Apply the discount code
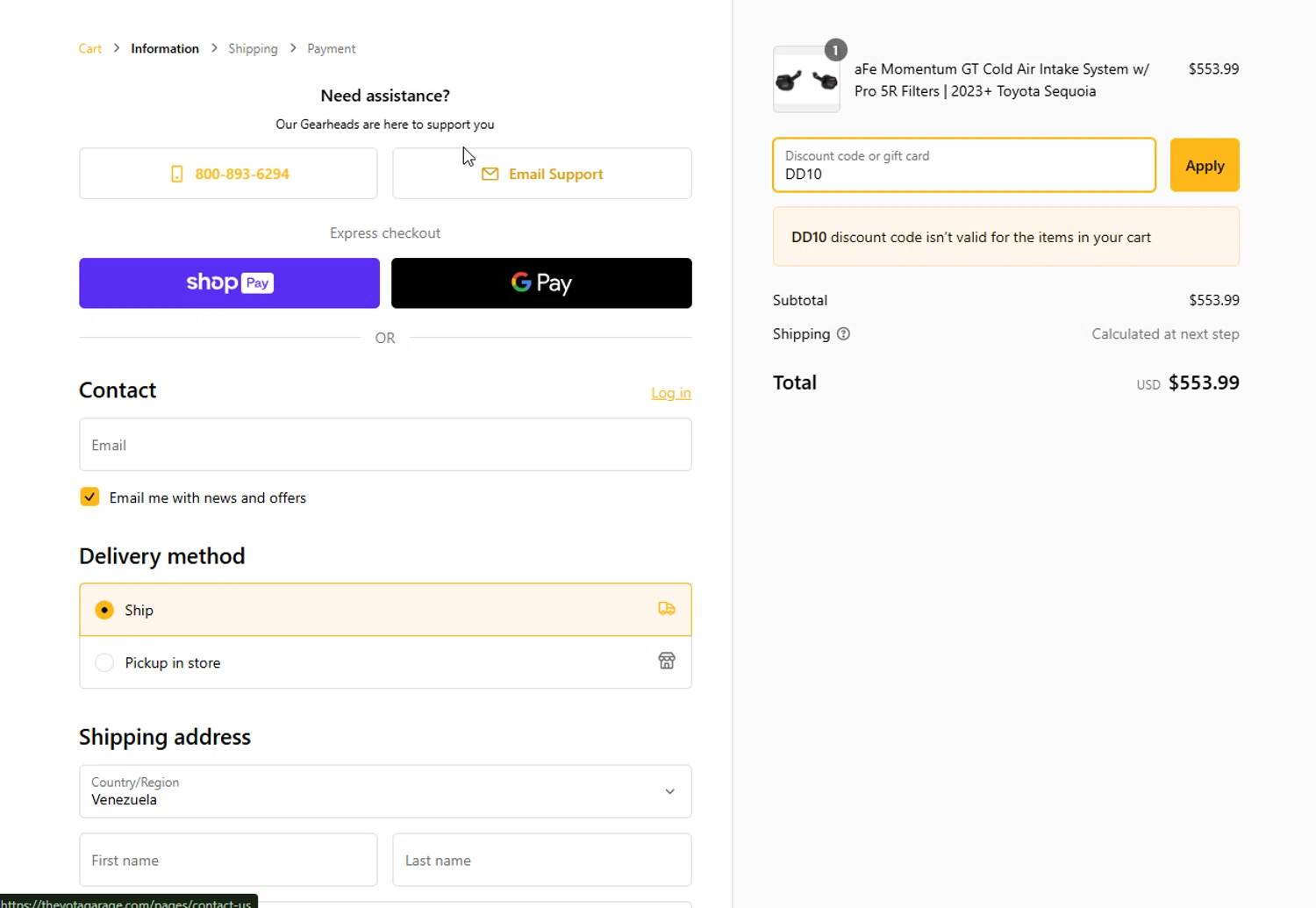The width and height of the screenshot is (1316, 908). [1204, 165]
